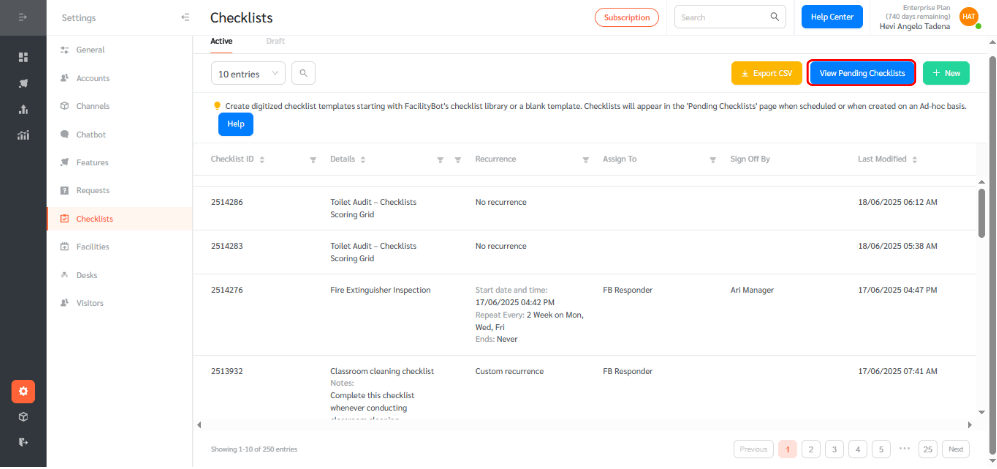The height and width of the screenshot is (469, 997).
Task: Click the dashboard grid icon in the left rail
Action: point(23,57)
